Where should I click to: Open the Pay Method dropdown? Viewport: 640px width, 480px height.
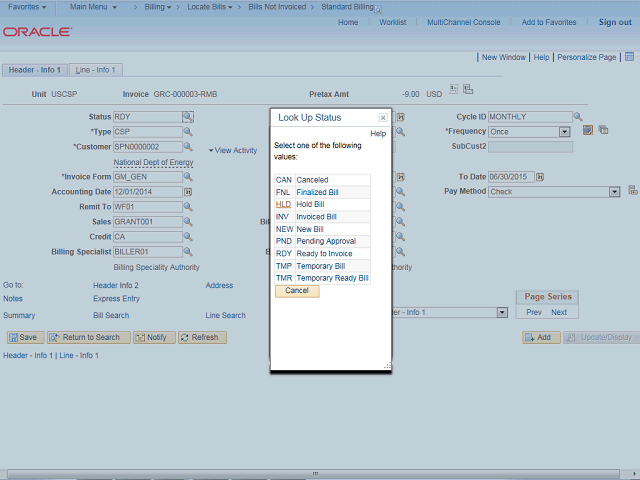coord(614,192)
